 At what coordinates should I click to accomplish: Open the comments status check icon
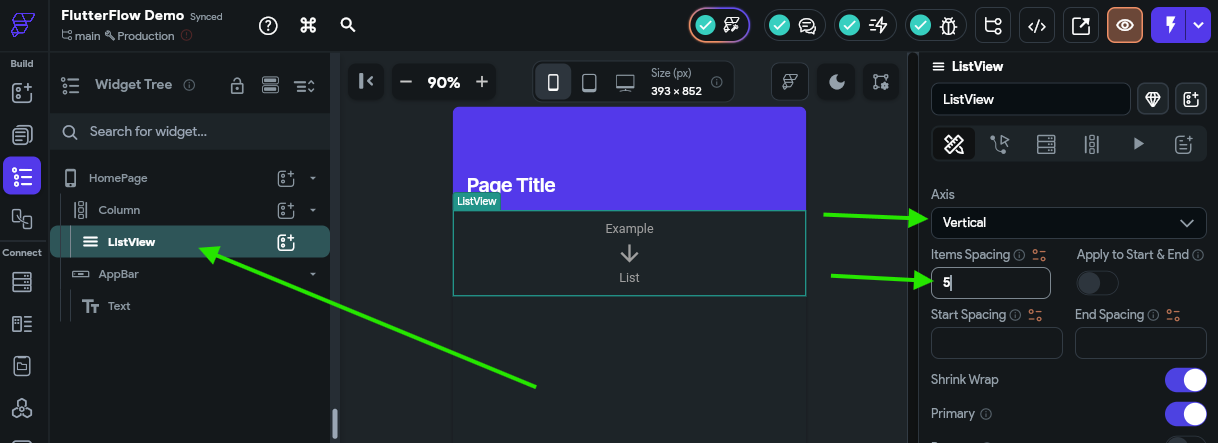pyautogui.click(x=795, y=26)
